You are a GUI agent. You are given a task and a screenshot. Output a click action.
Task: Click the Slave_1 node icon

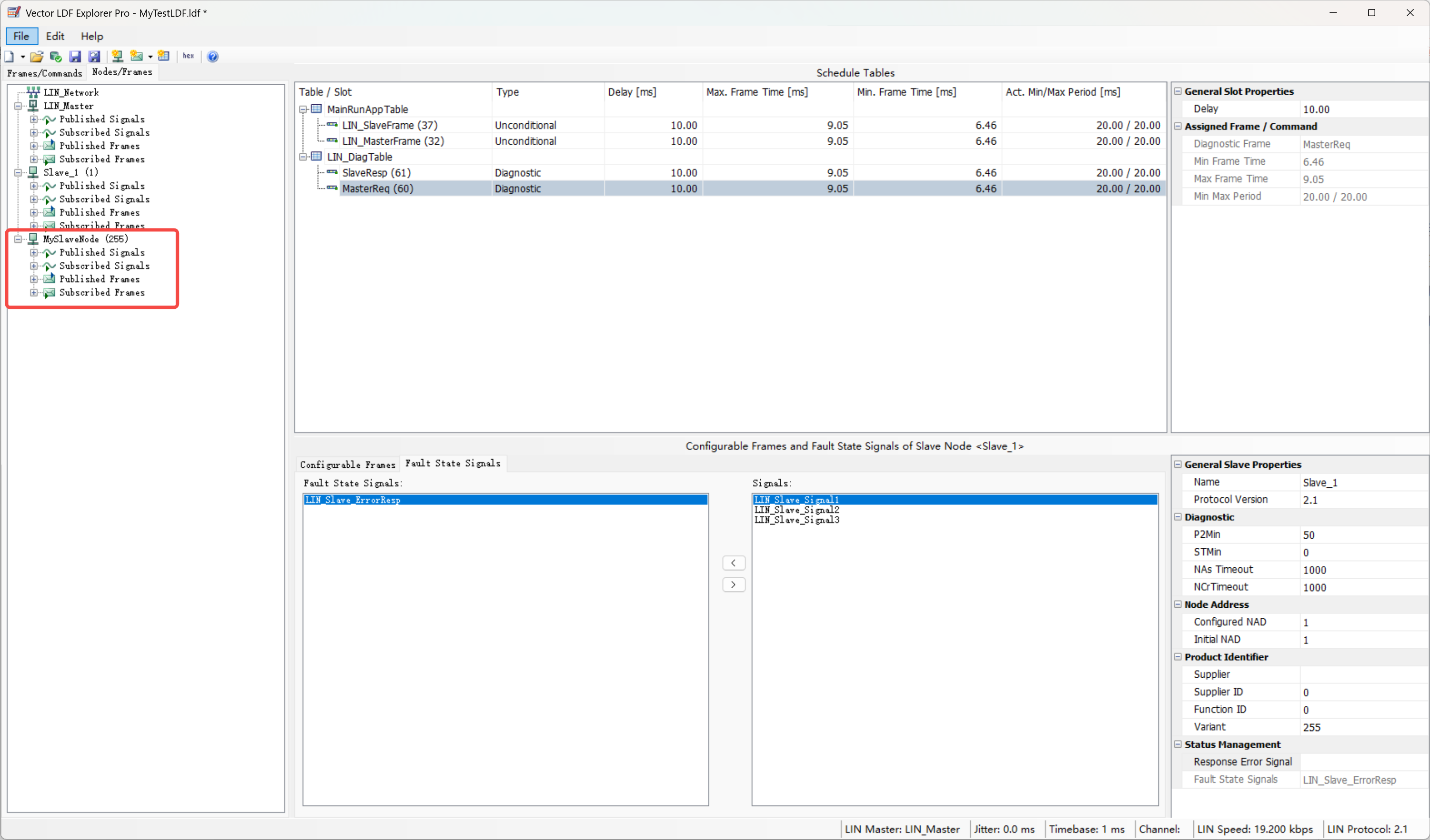click(33, 172)
